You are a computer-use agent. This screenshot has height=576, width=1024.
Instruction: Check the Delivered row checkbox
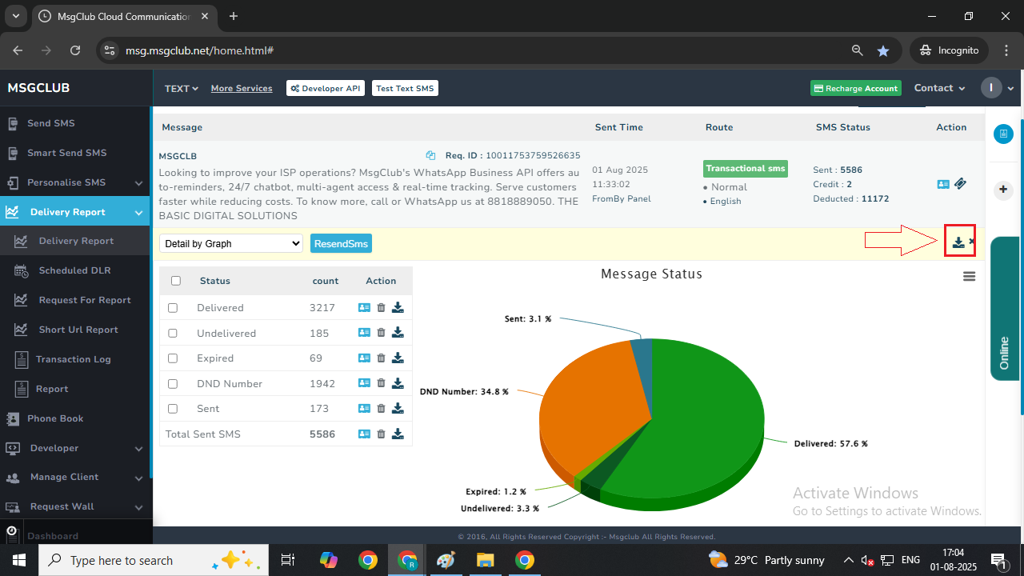pyautogui.click(x=172, y=308)
